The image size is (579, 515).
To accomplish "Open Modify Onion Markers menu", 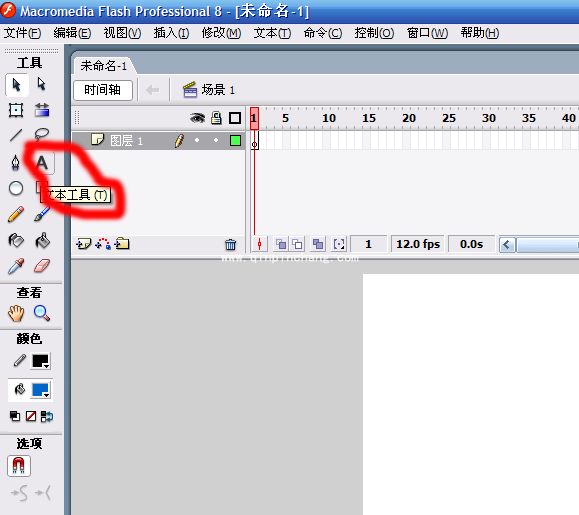I will click(339, 244).
